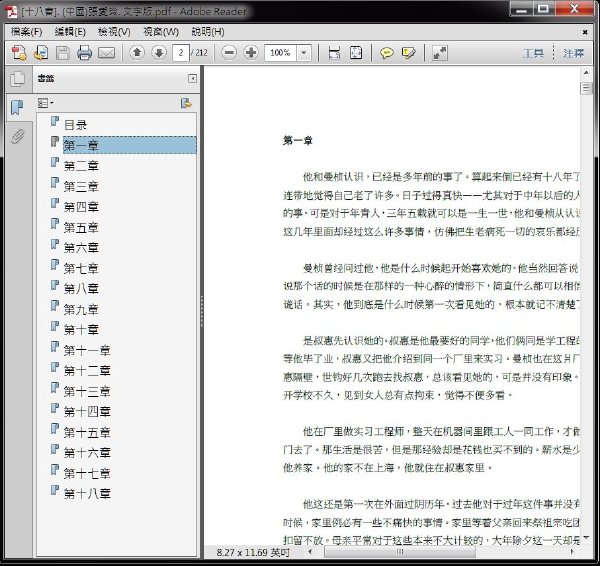Screen dimensions: 600x566
Task: Click the 8.27 x 11.69 英吋 page size
Action: (253, 552)
